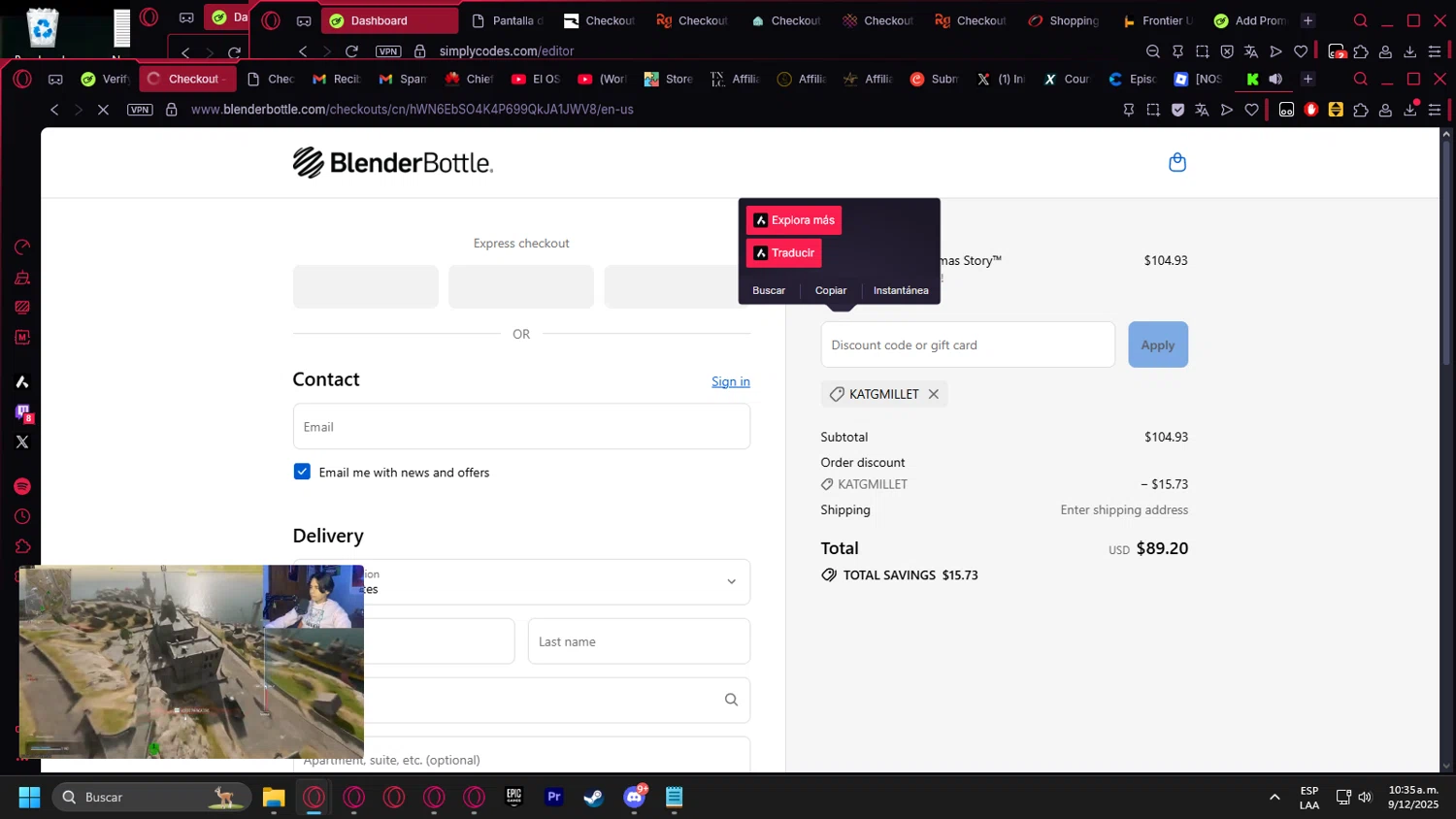Image resolution: width=1456 pixels, height=819 pixels.
Task: Open GX Cleaner broom icon in the sidebar
Action: pyautogui.click(x=22, y=278)
